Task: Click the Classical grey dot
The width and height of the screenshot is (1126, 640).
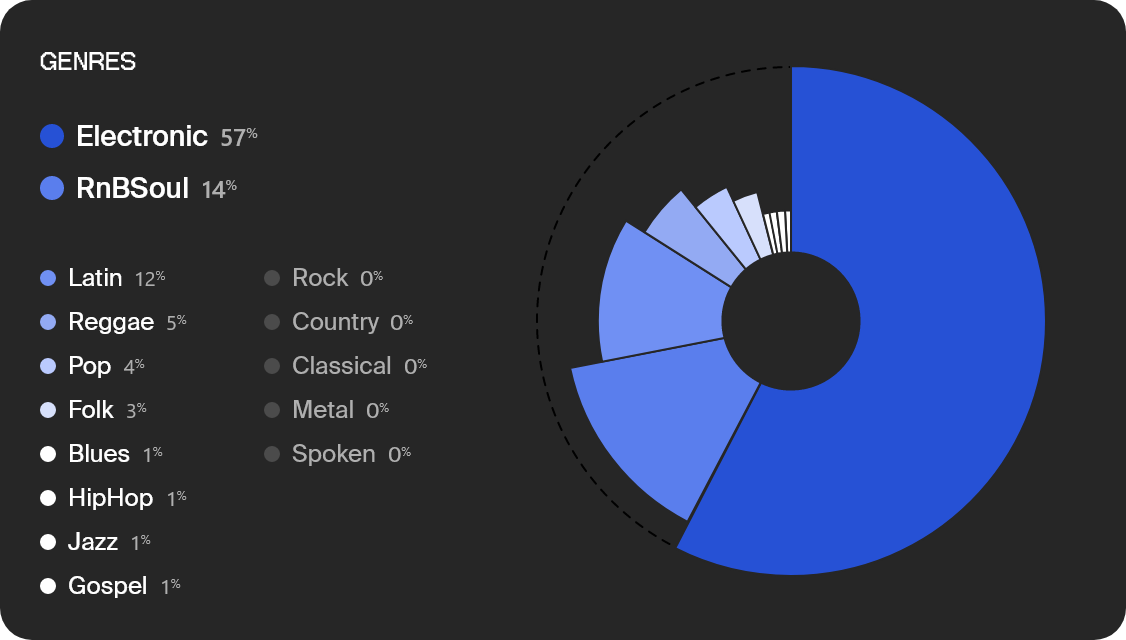Action: click(272, 366)
